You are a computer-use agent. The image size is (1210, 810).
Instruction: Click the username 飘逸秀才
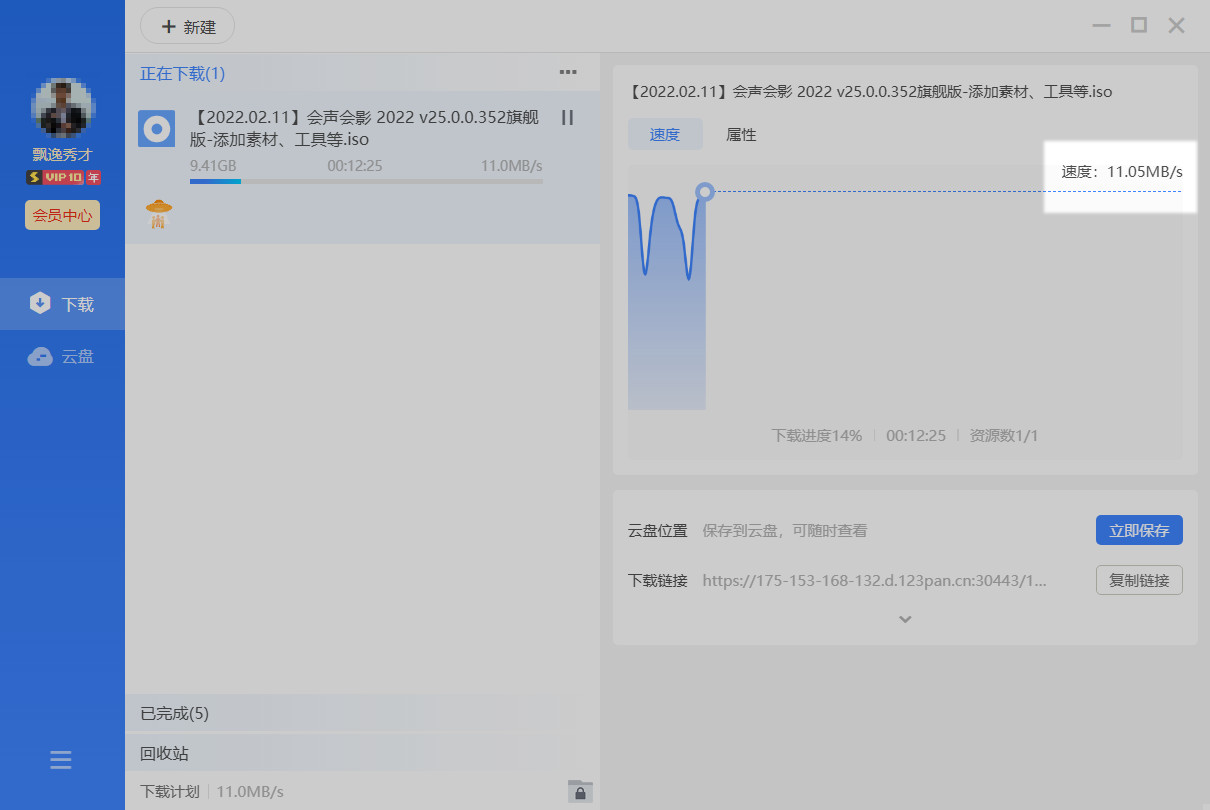click(x=62, y=155)
